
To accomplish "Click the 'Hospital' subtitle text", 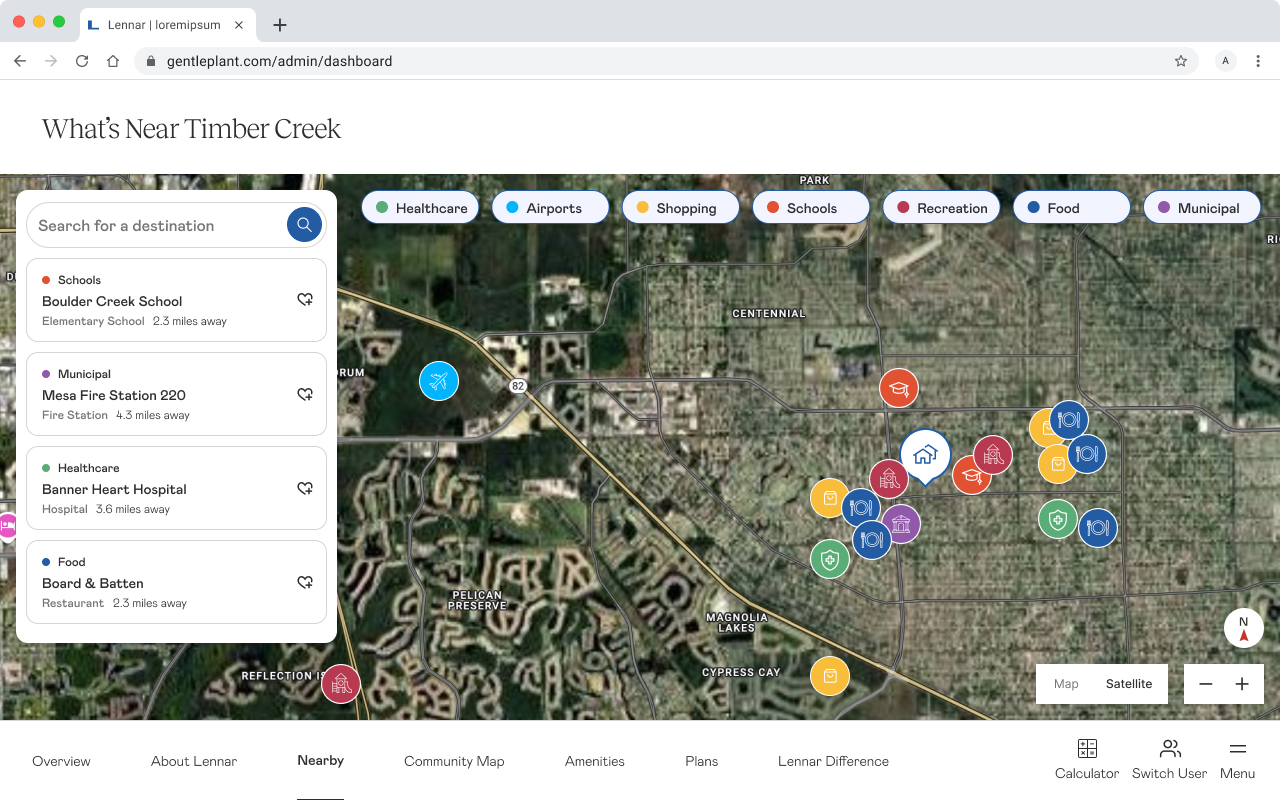I will (65, 509).
